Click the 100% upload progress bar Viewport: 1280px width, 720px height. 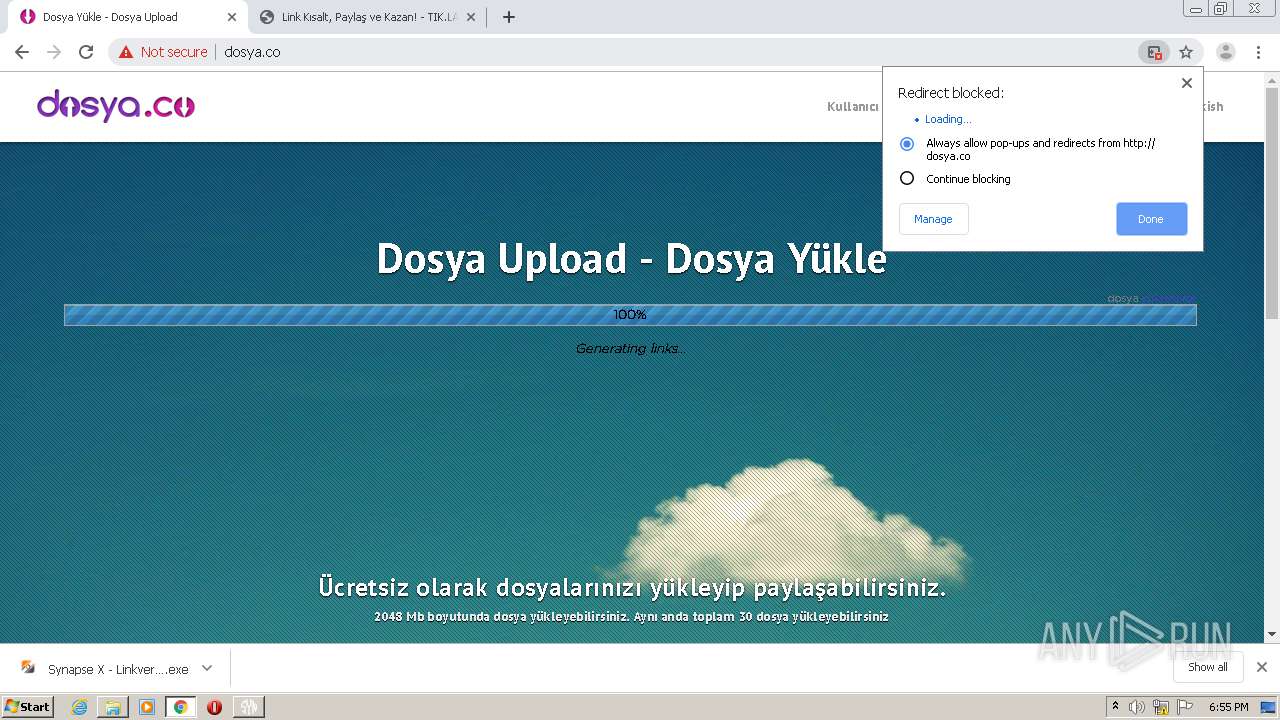[x=630, y=315]
